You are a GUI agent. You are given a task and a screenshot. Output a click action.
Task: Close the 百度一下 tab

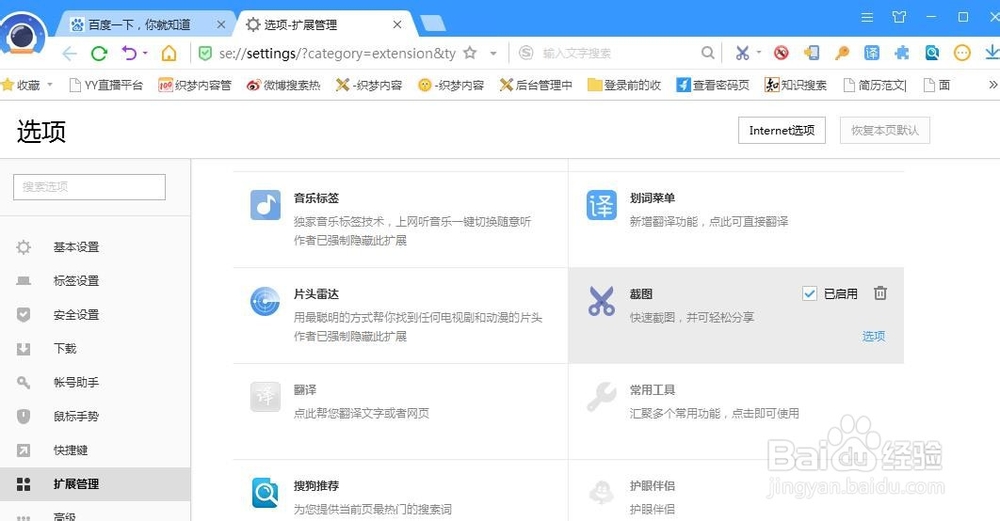(x=221, y=25)
